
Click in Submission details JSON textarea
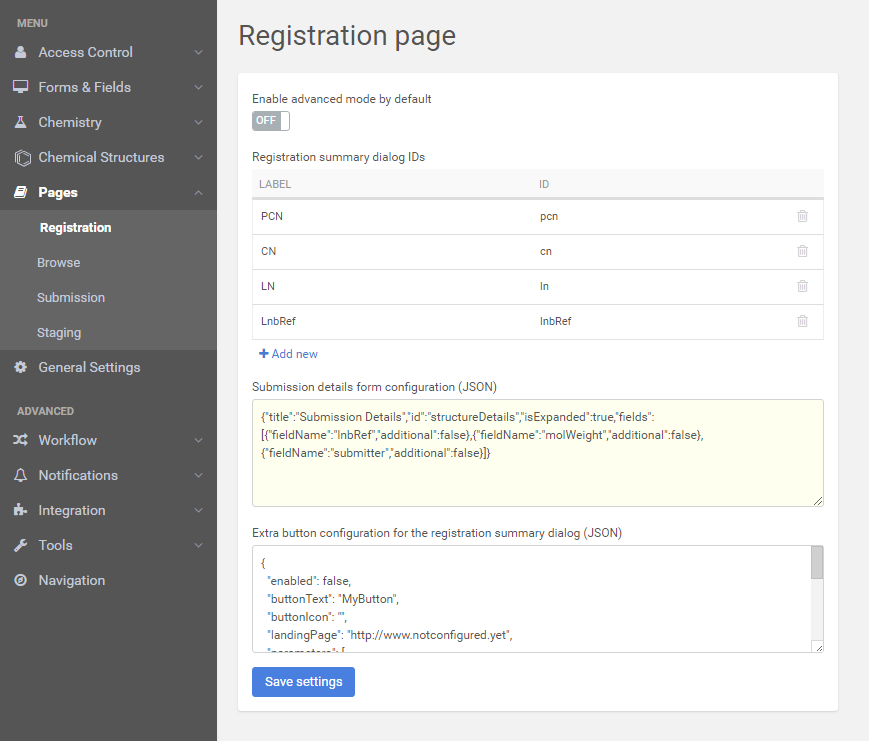tap(537, 470)
